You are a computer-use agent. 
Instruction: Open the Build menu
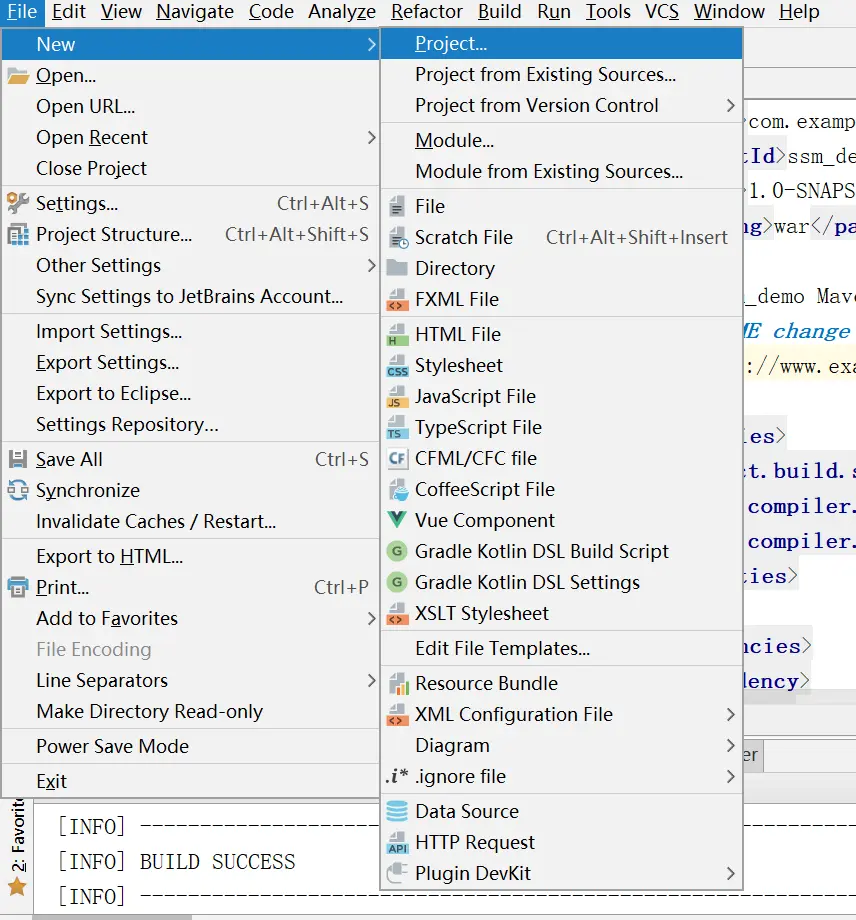(499, 12)
